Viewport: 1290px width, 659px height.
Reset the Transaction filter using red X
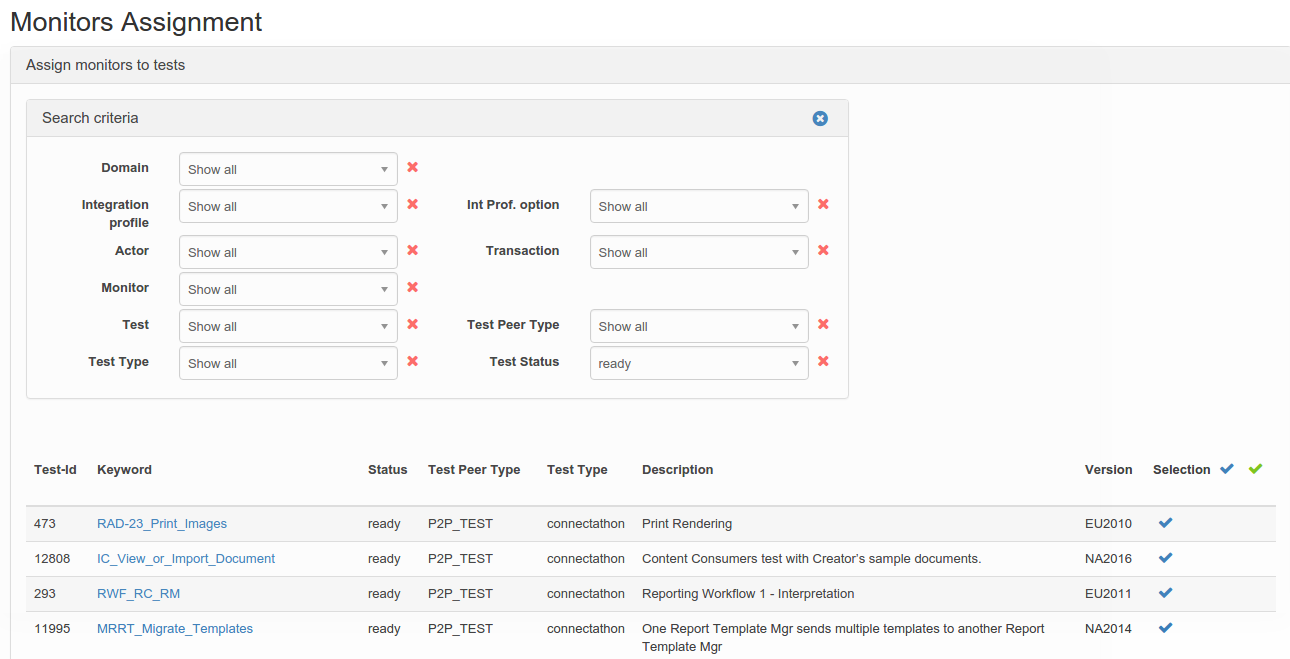pos(823,251)
